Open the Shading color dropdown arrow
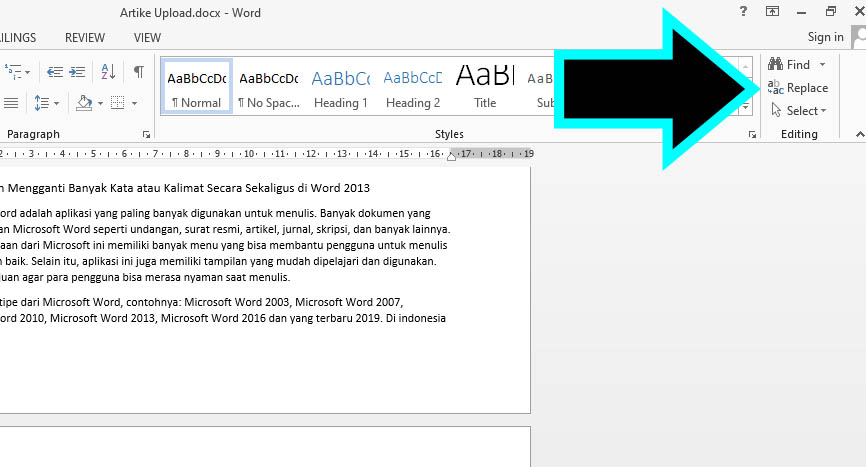The height and width of the screenshot is (467, 866). pyautogui.click(x=100, y=103)
